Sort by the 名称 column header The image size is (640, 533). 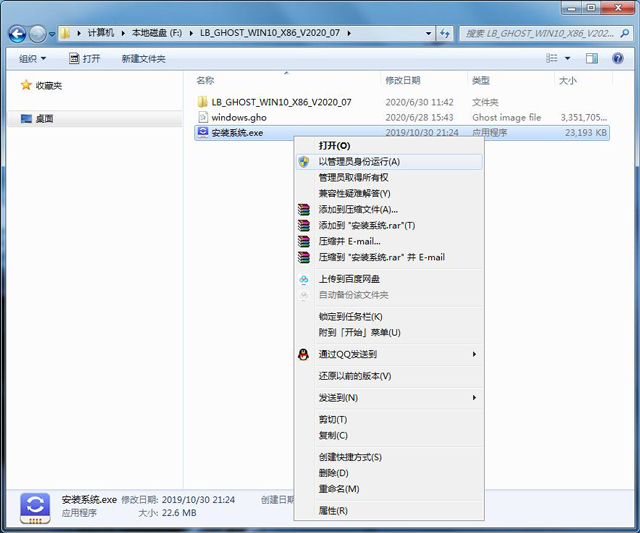(205, 80)
